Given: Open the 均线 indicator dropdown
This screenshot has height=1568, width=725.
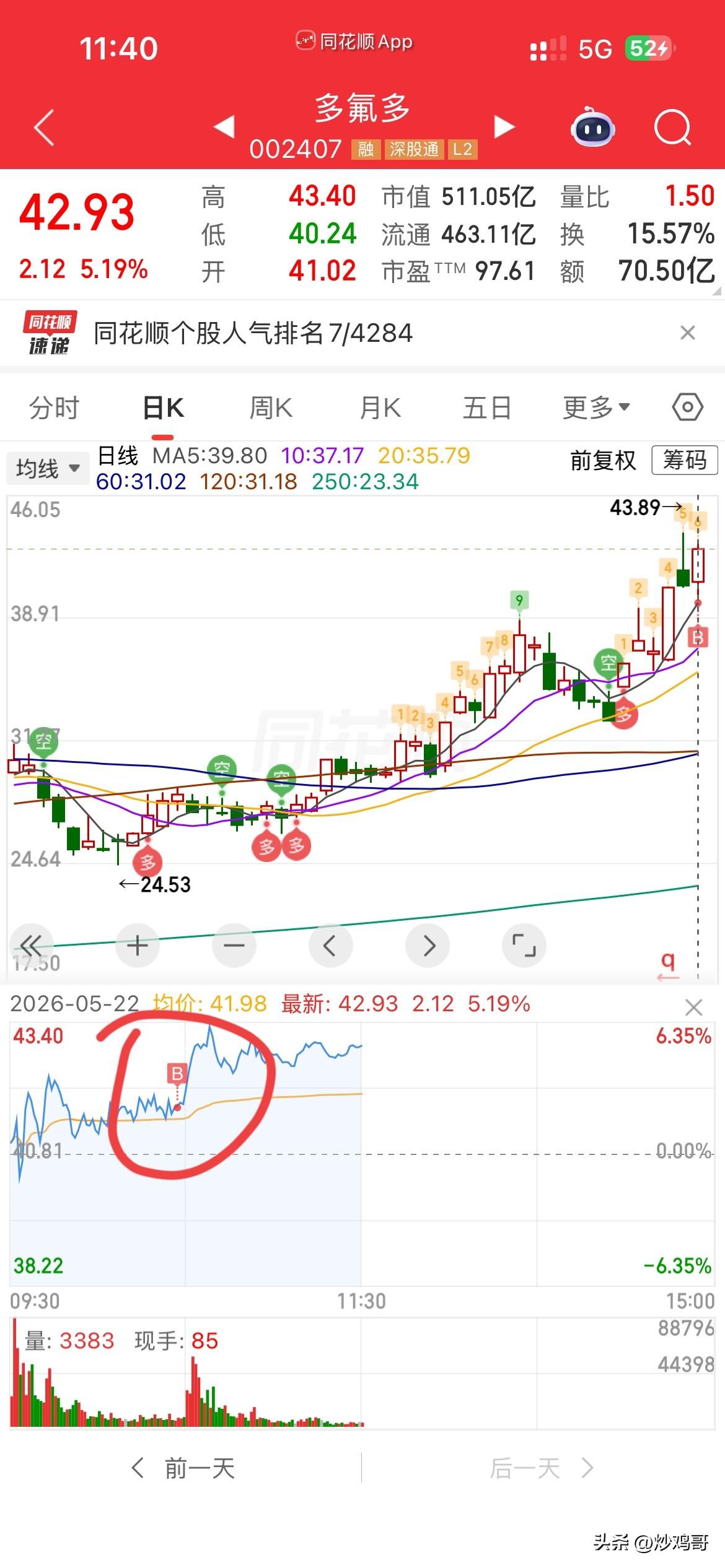Looking at the screenshot, I should [47, 468].
